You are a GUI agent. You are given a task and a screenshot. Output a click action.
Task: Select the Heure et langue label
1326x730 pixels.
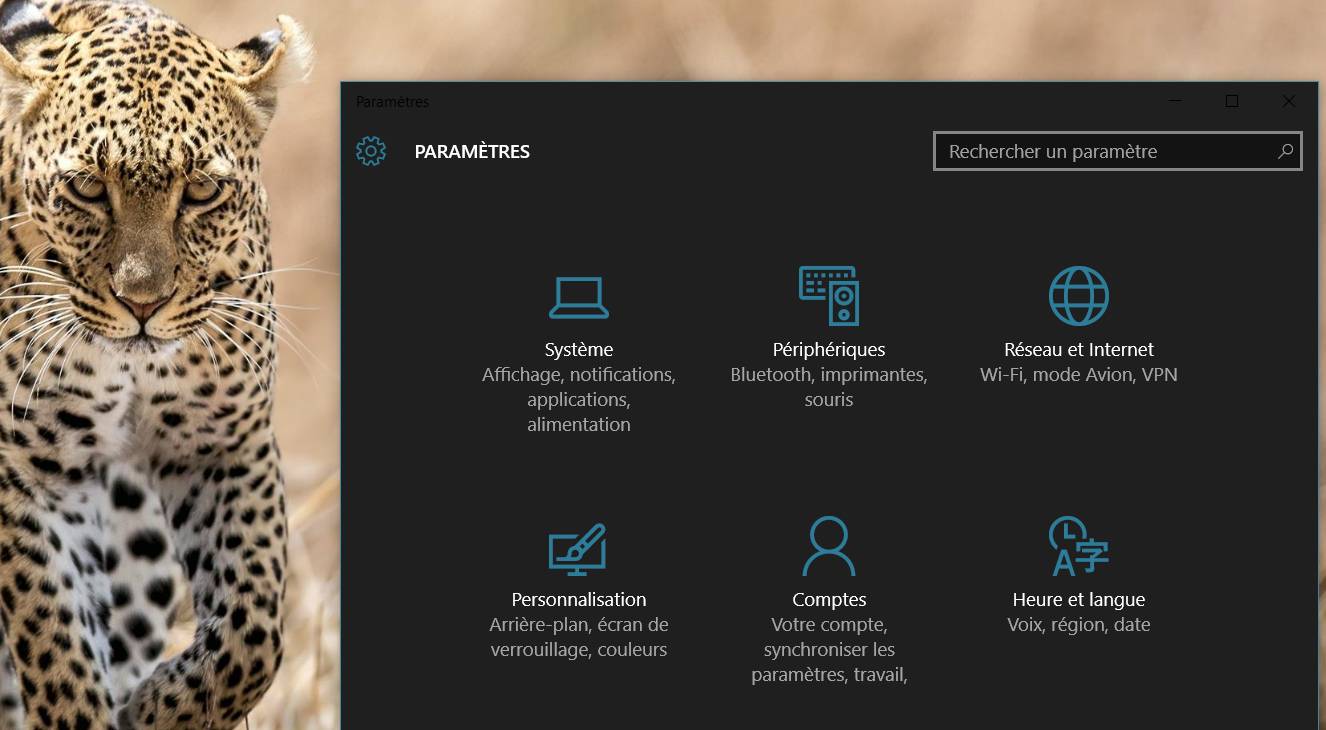[x=1079, y=600]
